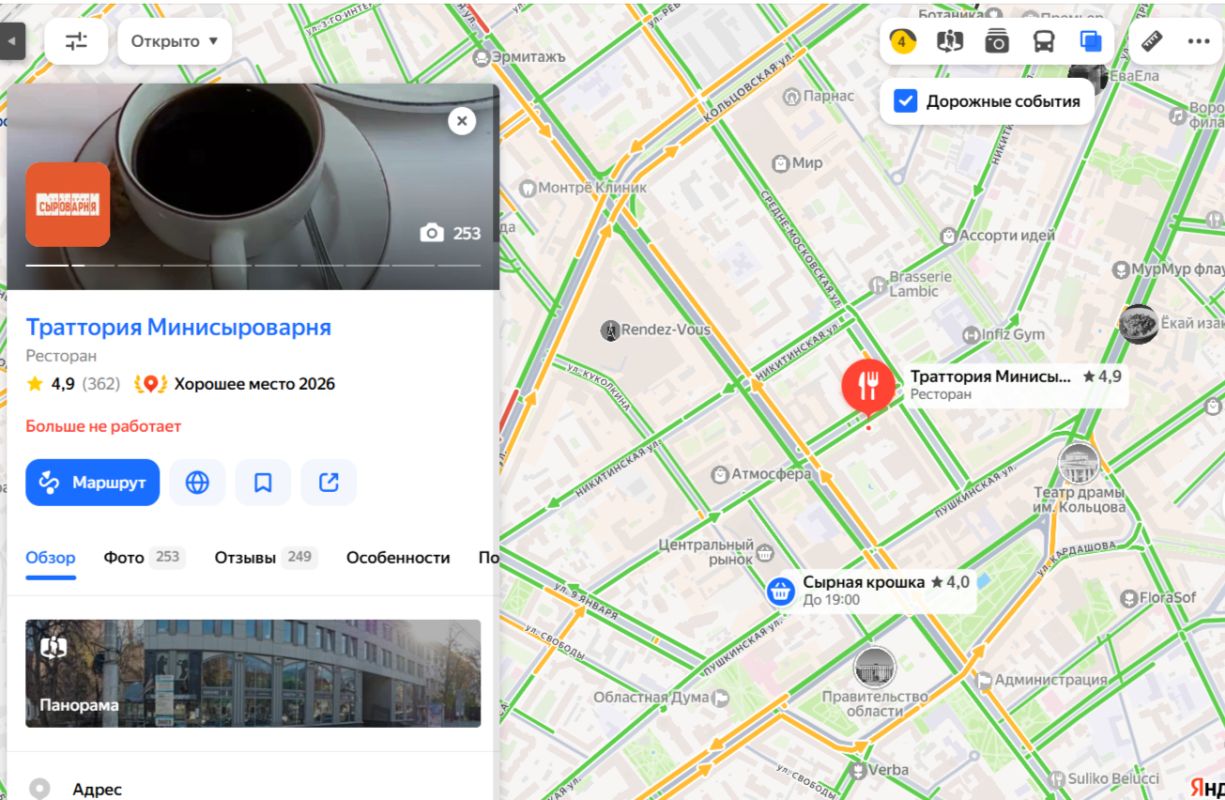Select the ruler distance tool
The image size is (1225, 800).
(1153, 42)
